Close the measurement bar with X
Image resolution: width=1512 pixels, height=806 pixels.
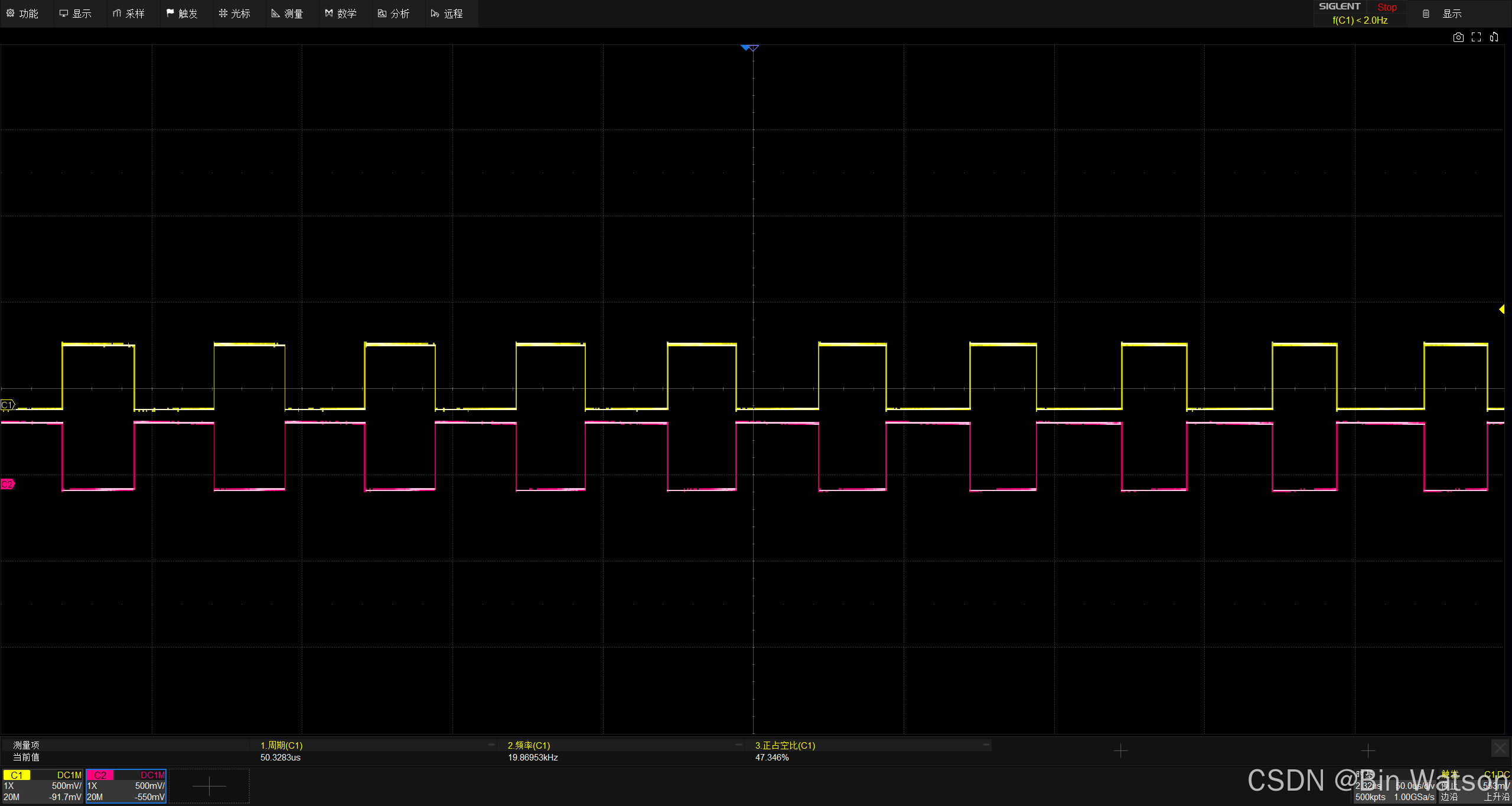(x=1500, y=749)
